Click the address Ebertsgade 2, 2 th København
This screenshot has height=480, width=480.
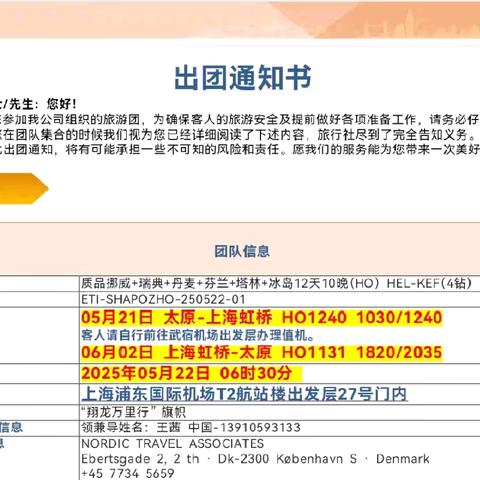pyautogui.click(x=255, y=459)
